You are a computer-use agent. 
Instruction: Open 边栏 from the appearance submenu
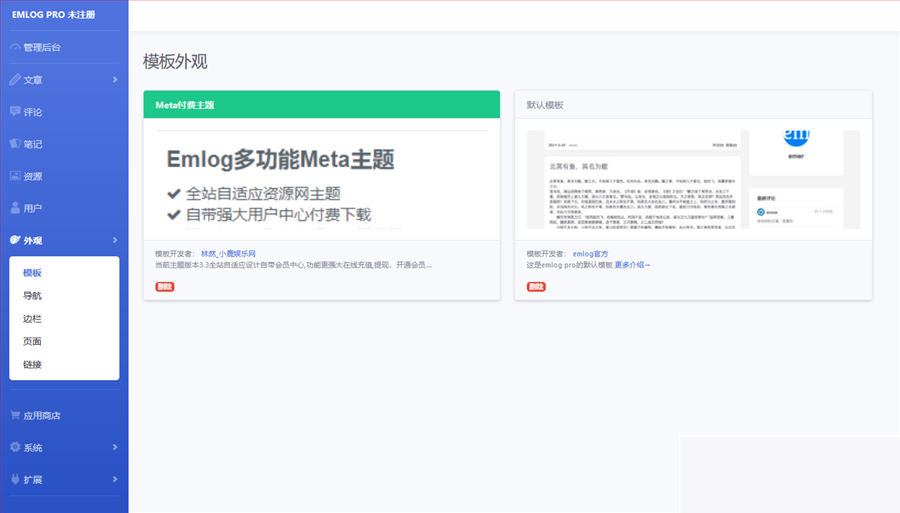(x=32, y=319)
